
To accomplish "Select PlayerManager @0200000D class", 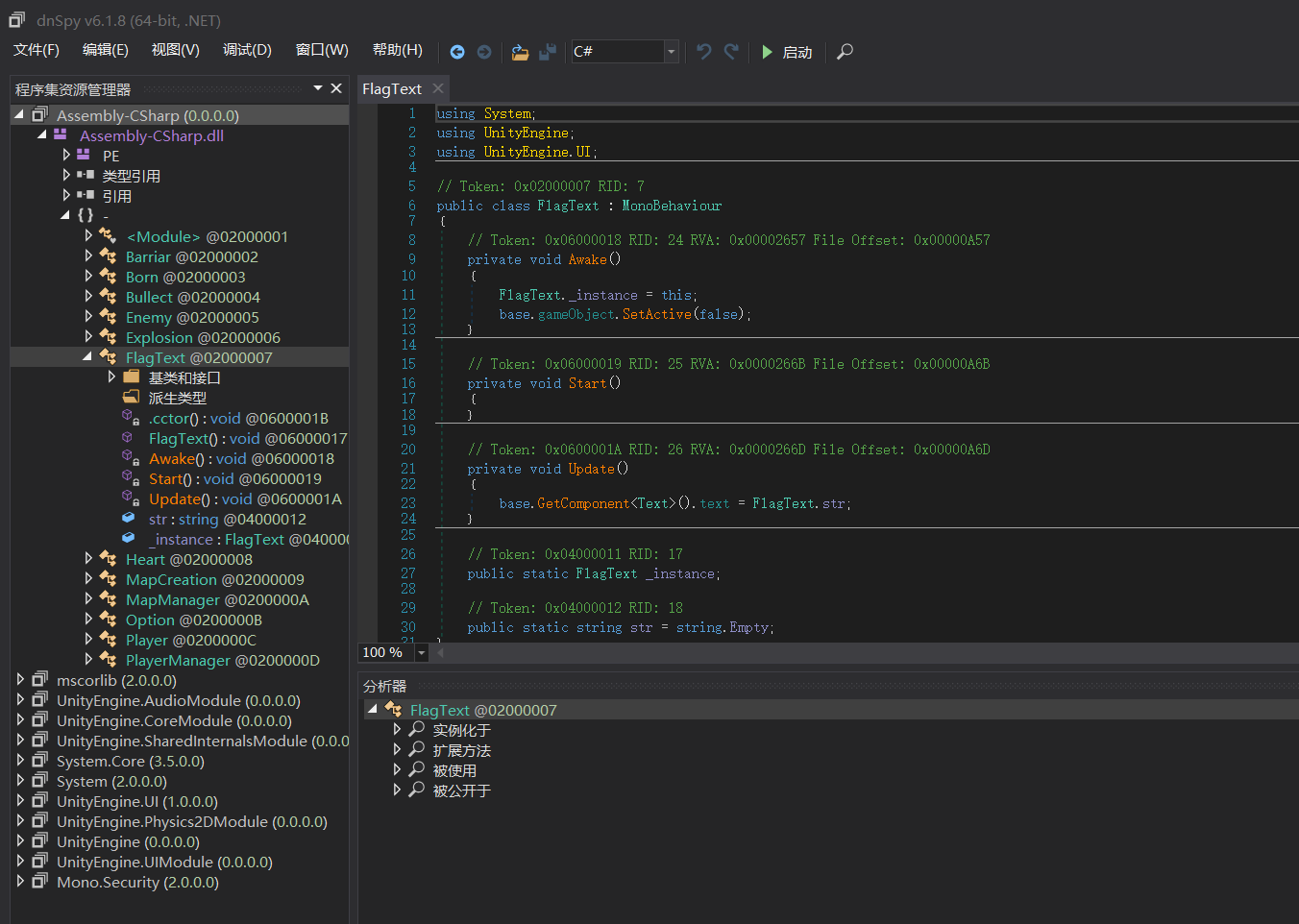I will coord(223,660).
